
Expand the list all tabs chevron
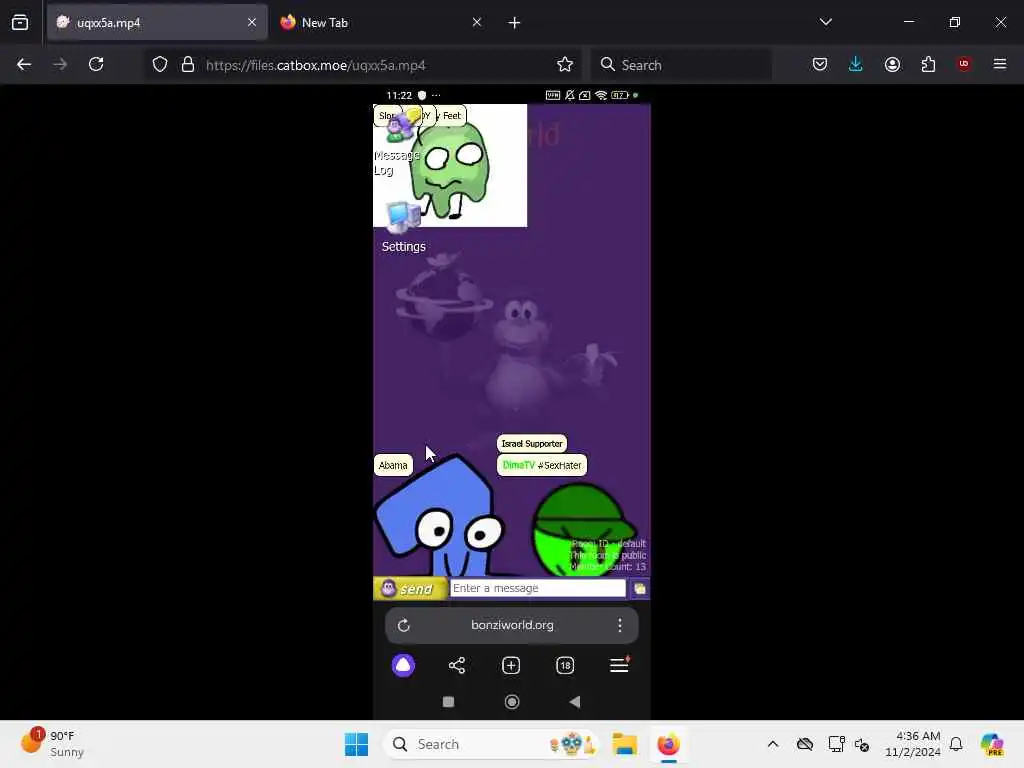(825, 22)
